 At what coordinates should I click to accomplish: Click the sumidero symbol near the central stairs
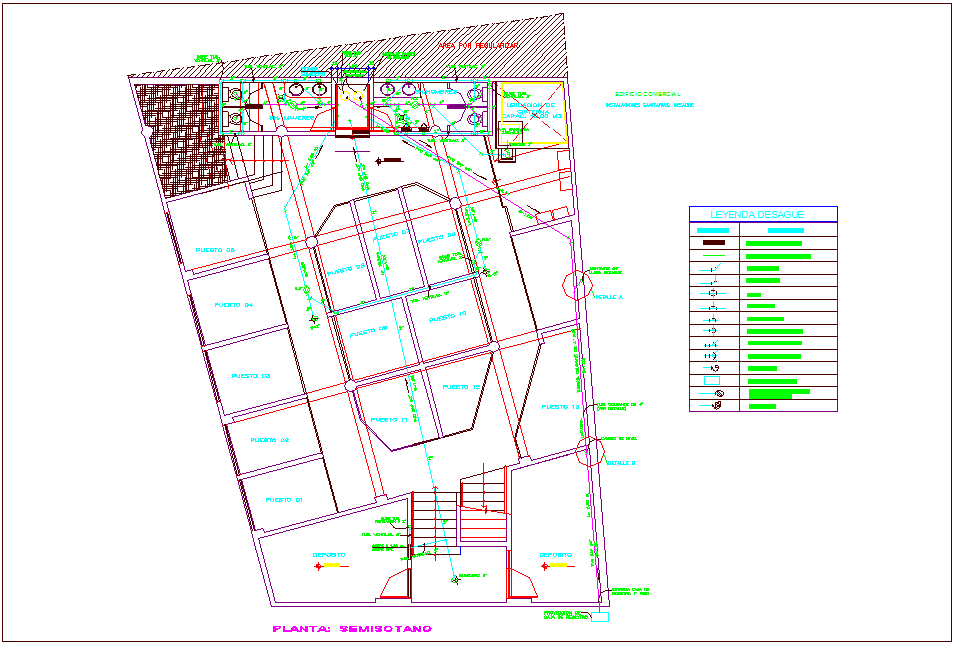454,580
